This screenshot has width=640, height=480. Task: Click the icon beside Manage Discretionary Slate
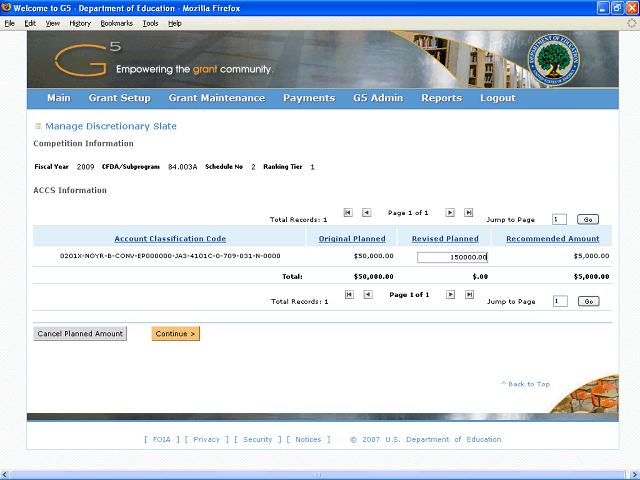(38, 126)
